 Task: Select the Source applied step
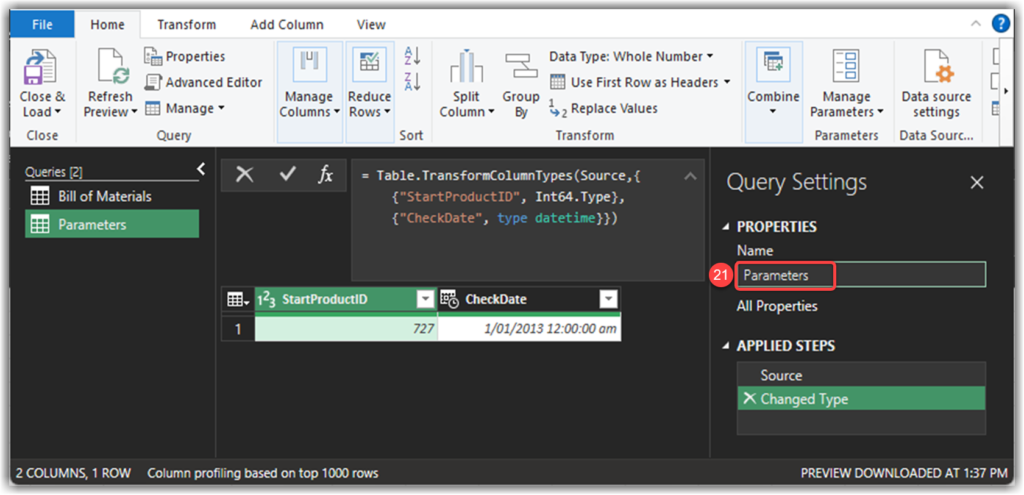click(861, 375)
